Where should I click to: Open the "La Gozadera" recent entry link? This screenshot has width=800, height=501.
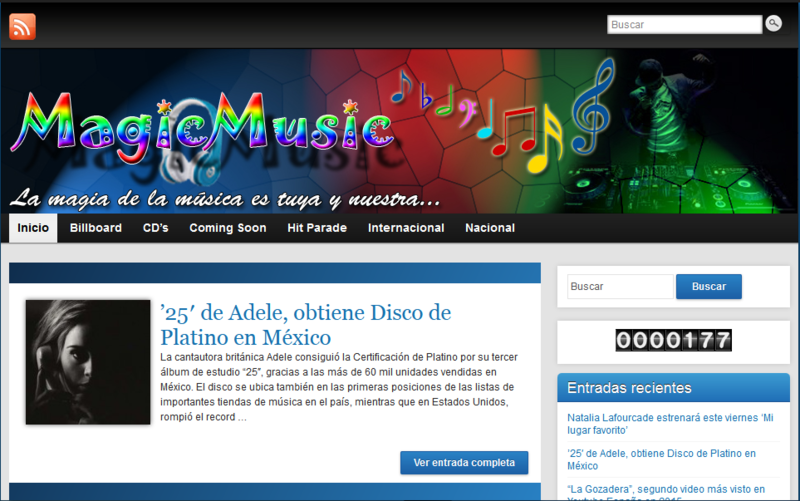666,492
